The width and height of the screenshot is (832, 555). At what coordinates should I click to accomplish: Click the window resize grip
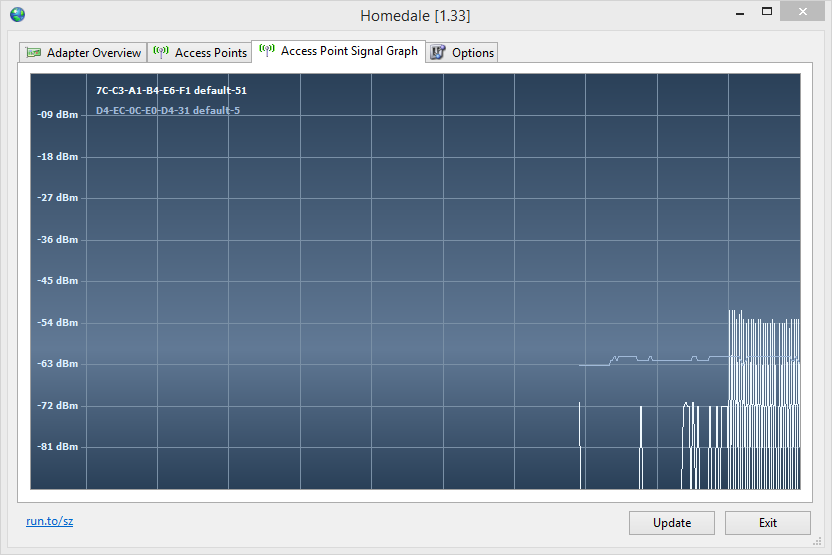click(x=817, y=541)
